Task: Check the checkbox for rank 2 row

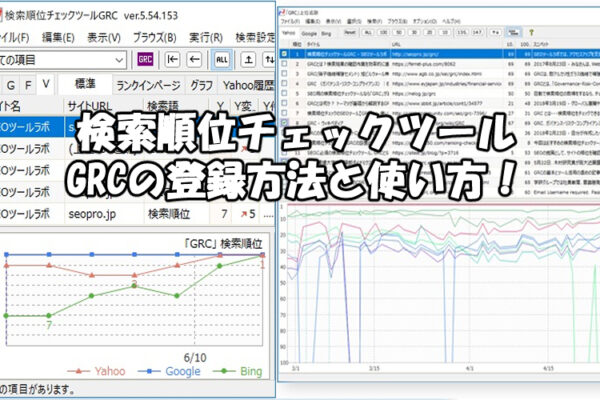Action: [x=284, y=64]
